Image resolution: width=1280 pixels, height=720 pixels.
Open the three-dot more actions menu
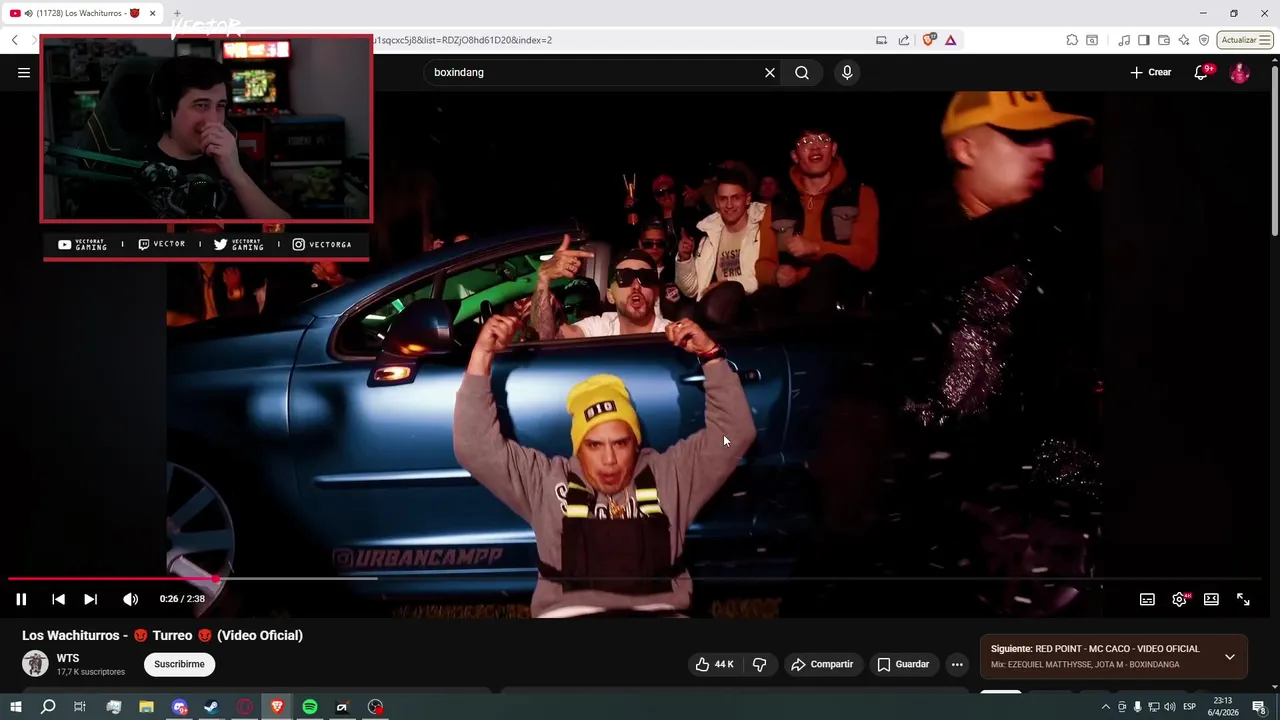point(957,664)
